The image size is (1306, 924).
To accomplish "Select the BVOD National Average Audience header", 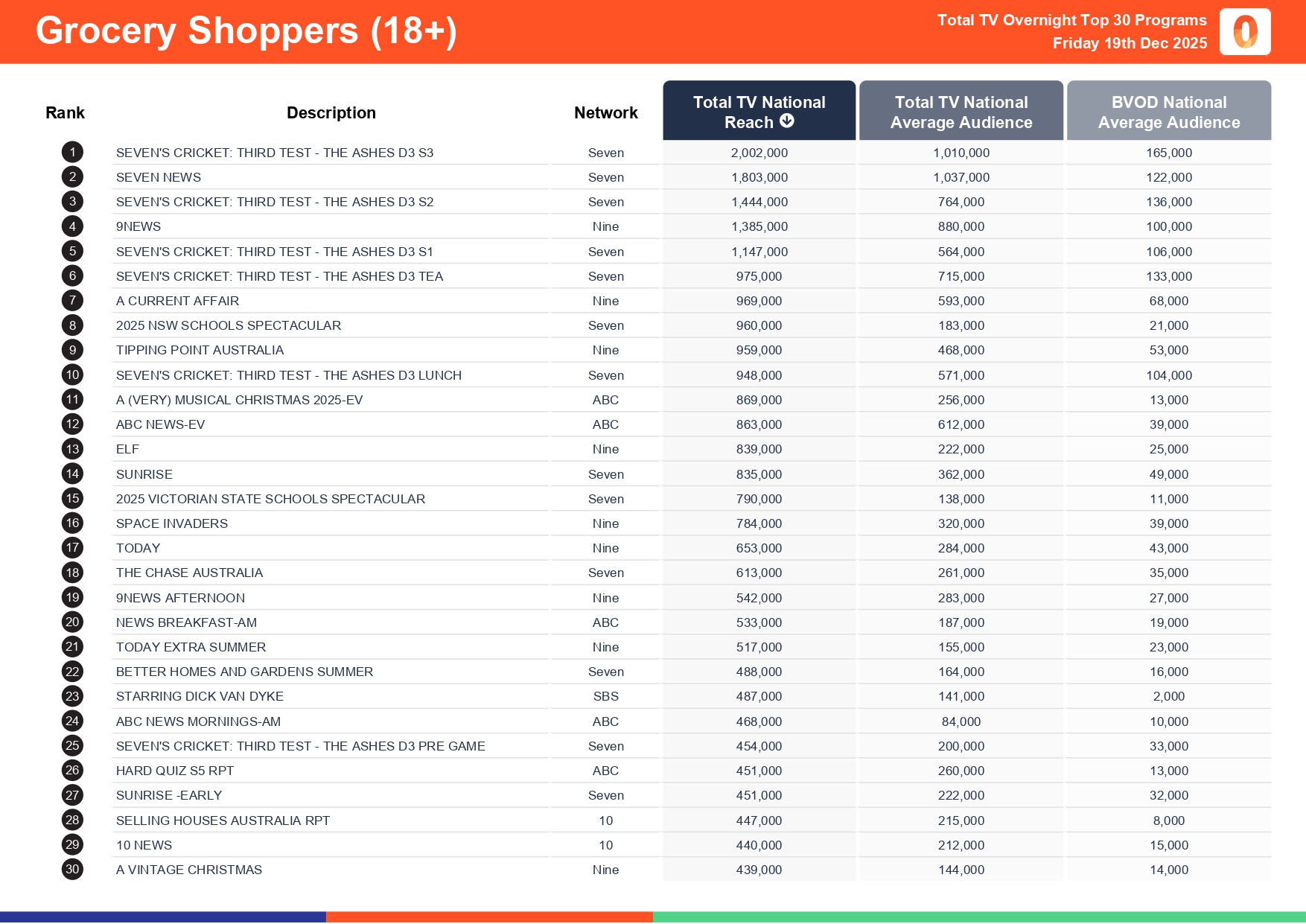I will pyautogui.click(x=1168, y=112).
